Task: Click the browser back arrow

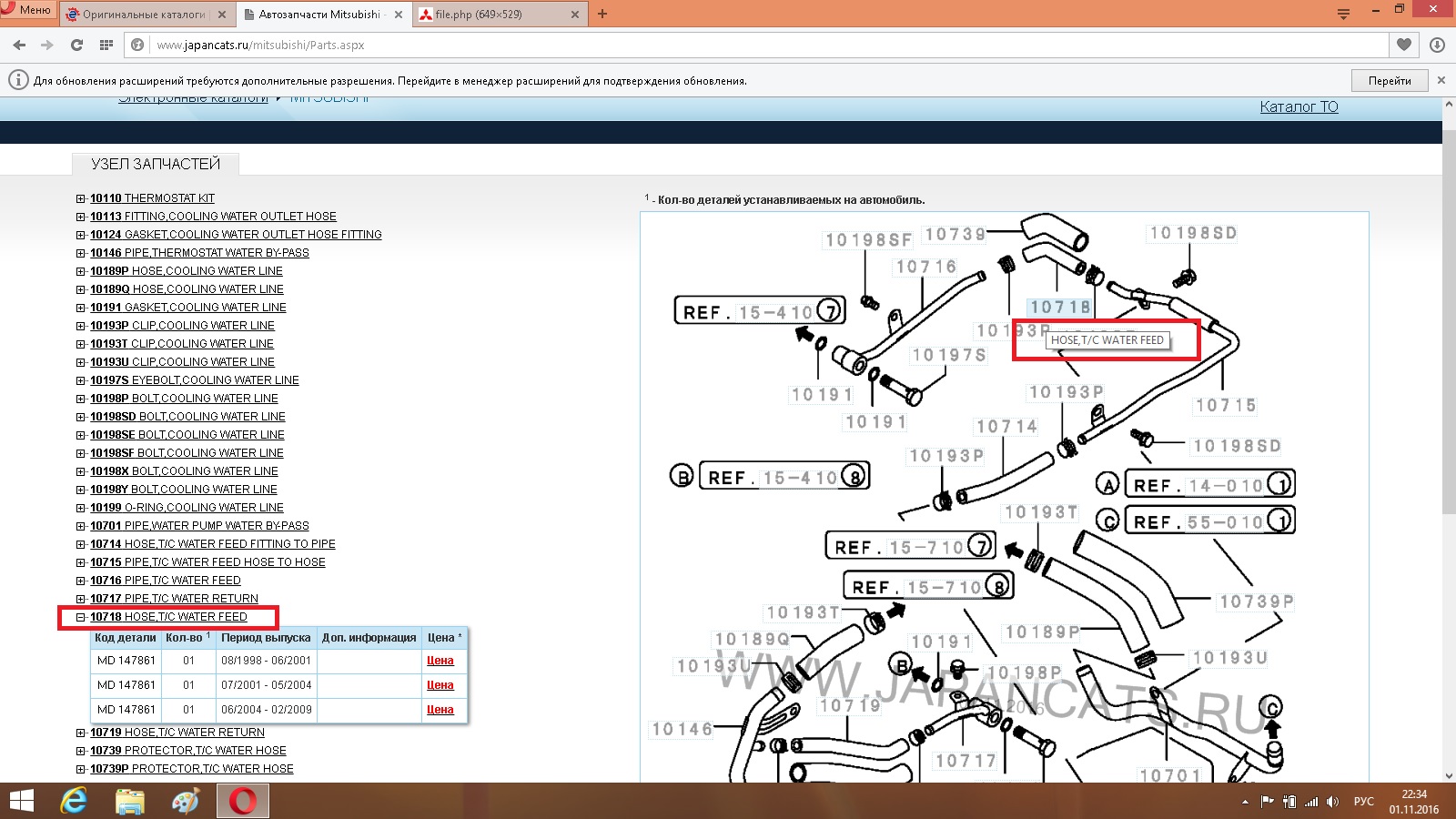Action: (19, 45)
